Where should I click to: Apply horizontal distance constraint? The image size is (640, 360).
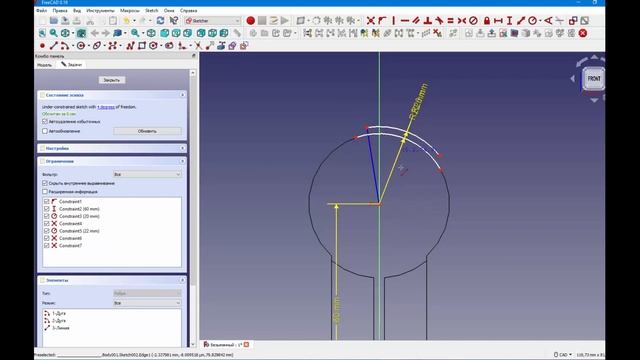pos(498,20)
